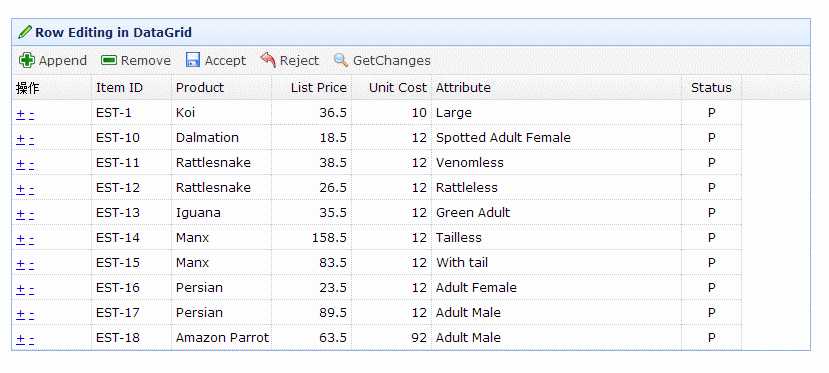Click the GetChanges magnifier icon
Screen dimensions: 829x373
341,60
